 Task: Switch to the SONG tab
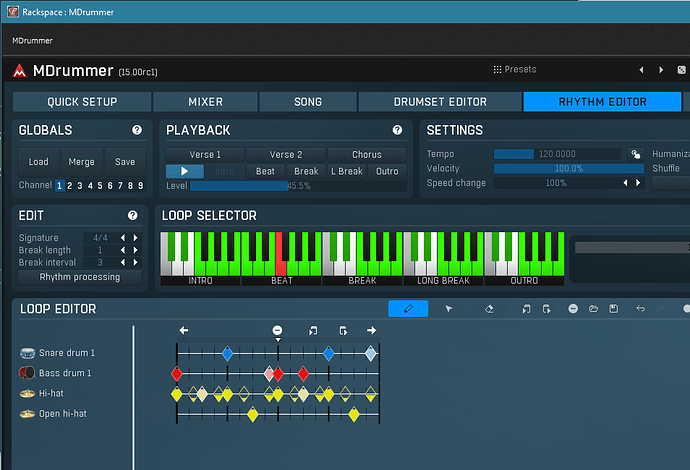tap(308, 102)
